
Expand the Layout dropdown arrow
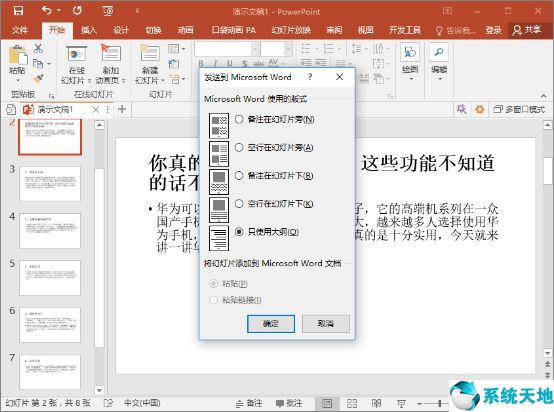(x=183, y=49)
